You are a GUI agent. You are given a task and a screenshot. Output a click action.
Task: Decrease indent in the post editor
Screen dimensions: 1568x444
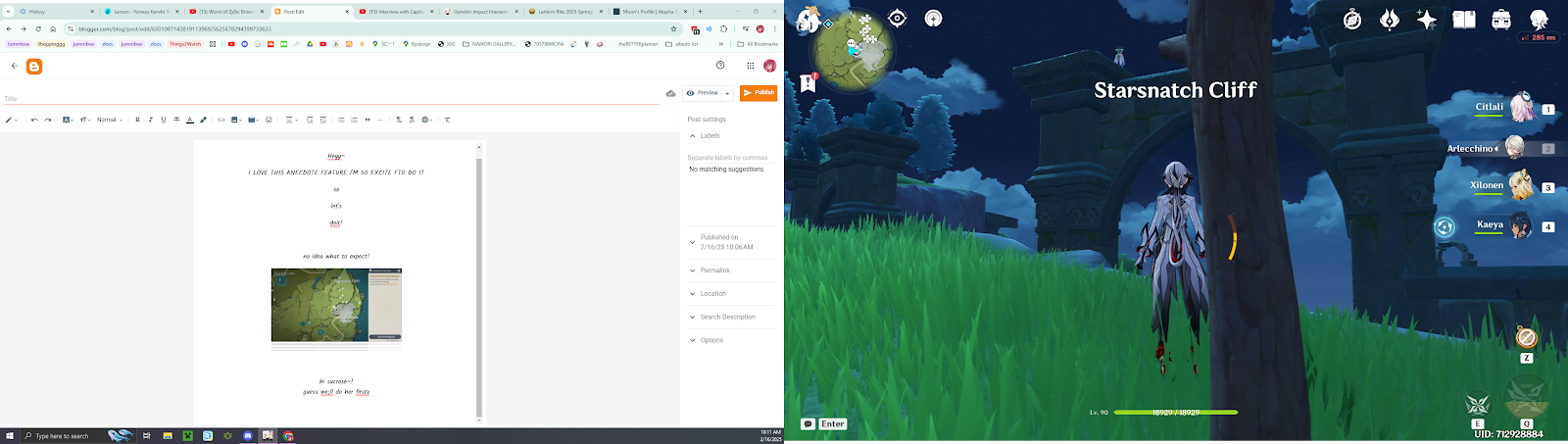click(x=322, y=120)
